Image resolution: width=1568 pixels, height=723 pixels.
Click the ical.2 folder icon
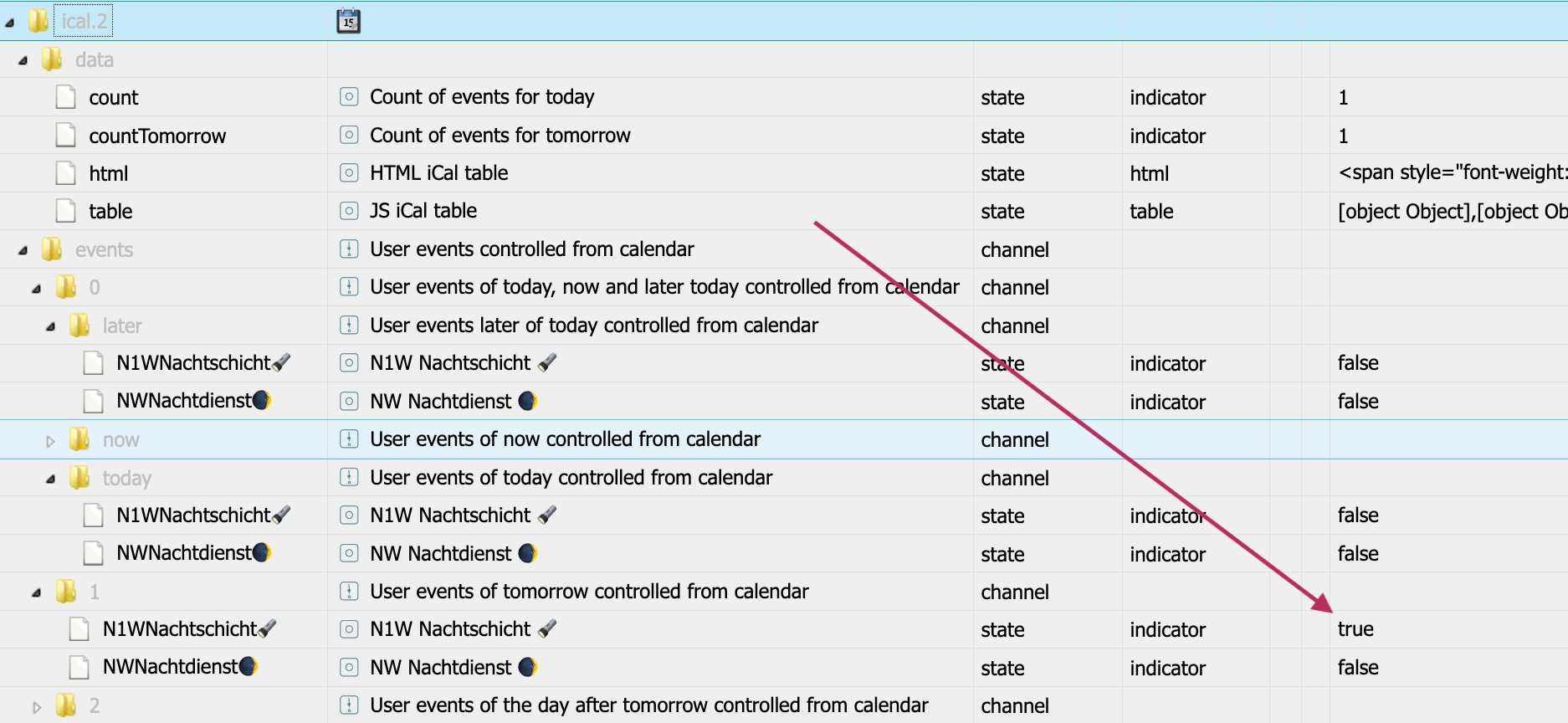[38, 21]
